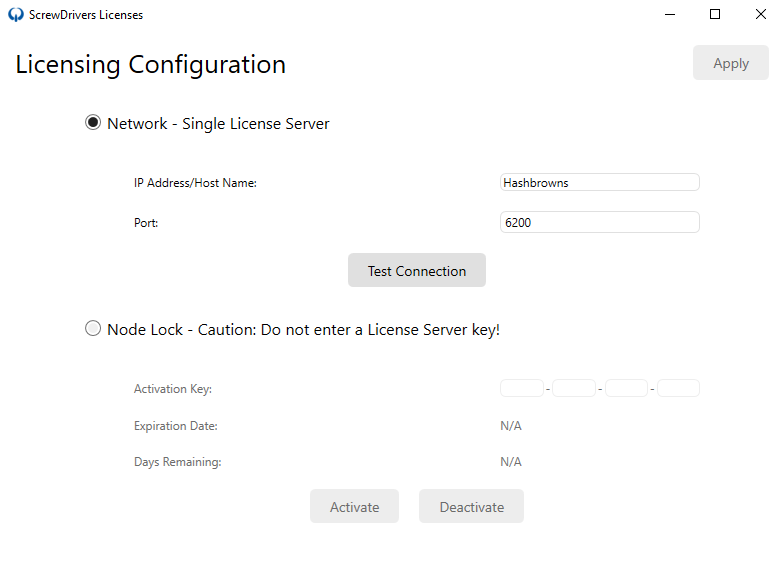
Task: Click fourth Activation Key segment box
Action: (x=679, y=388)
